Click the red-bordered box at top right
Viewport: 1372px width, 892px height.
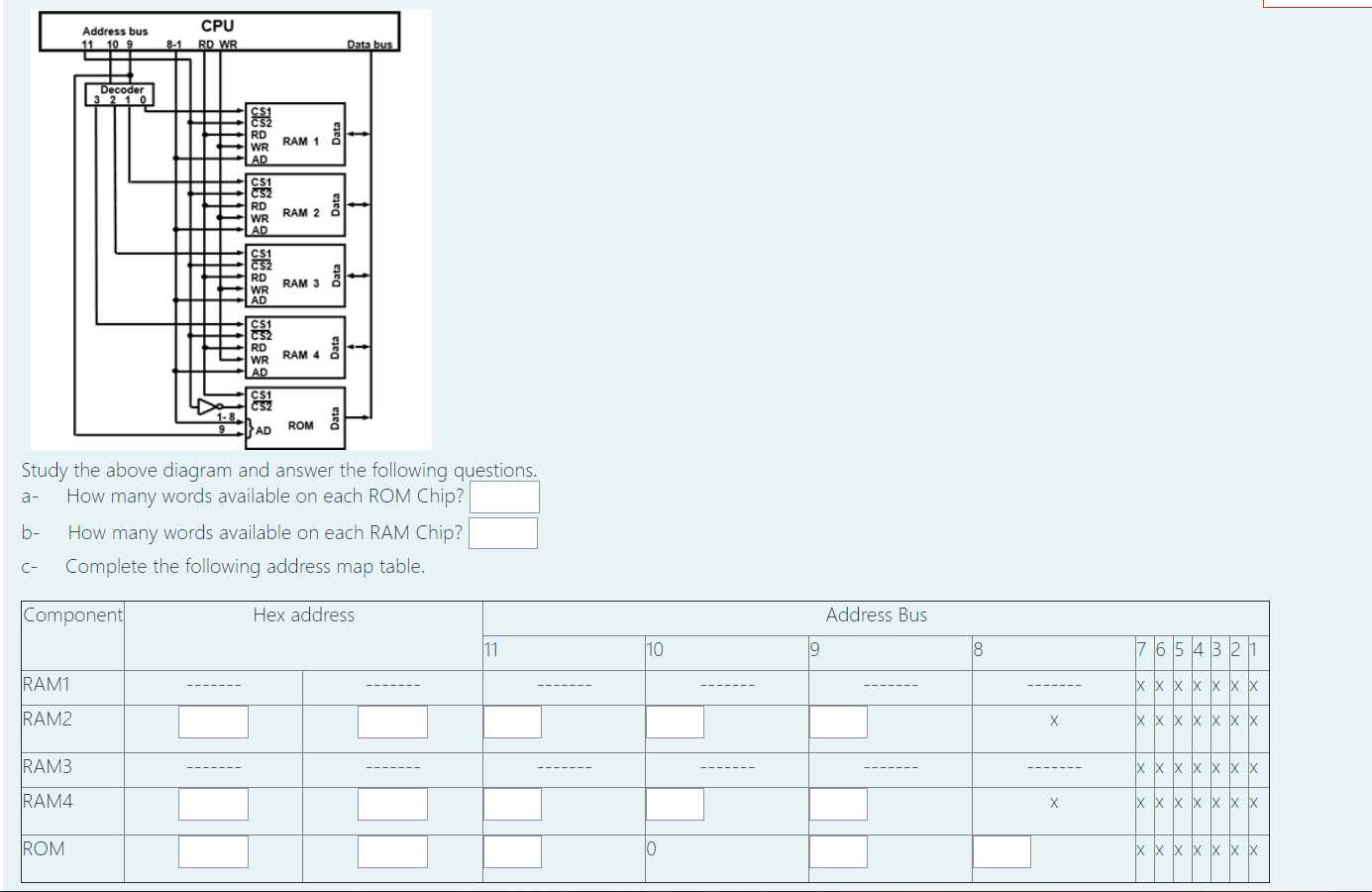(x=1318, y=4)
